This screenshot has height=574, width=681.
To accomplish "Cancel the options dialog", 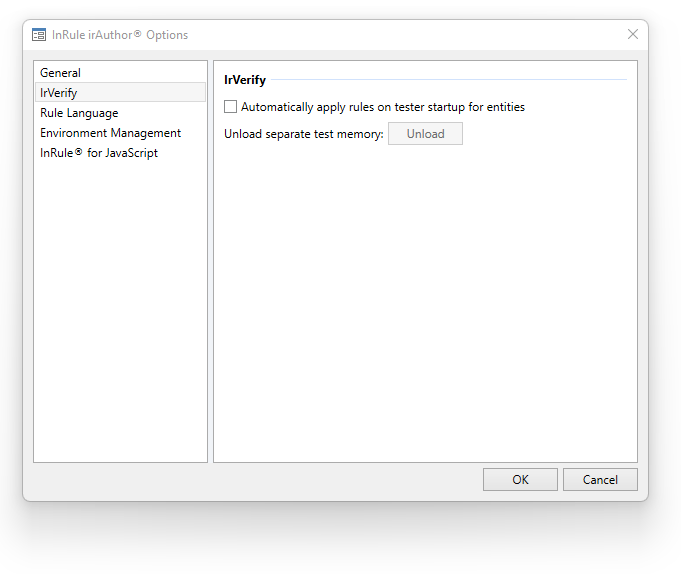I will (x=600, y=480).
